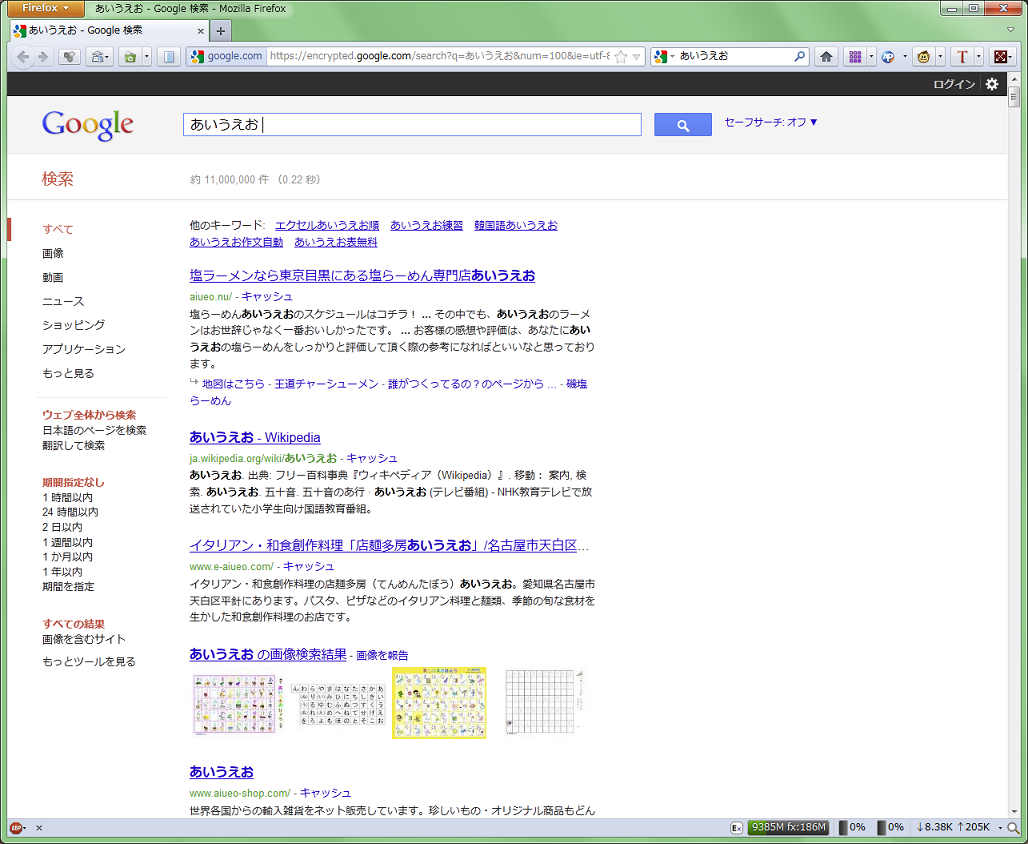
Task: Click the browser Back arrow button
Action: 23,57
